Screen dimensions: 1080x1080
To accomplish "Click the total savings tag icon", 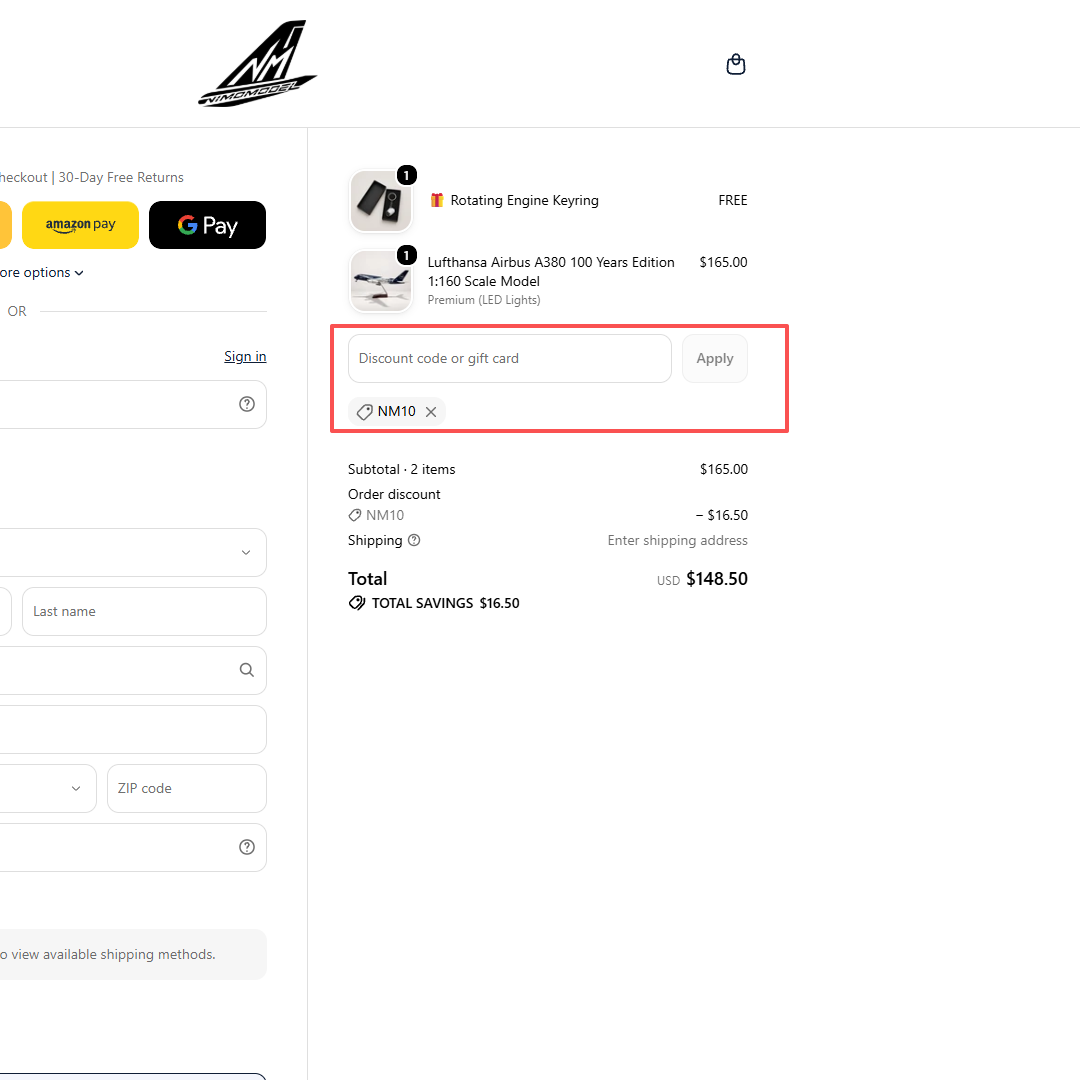I will coord(357,603).
